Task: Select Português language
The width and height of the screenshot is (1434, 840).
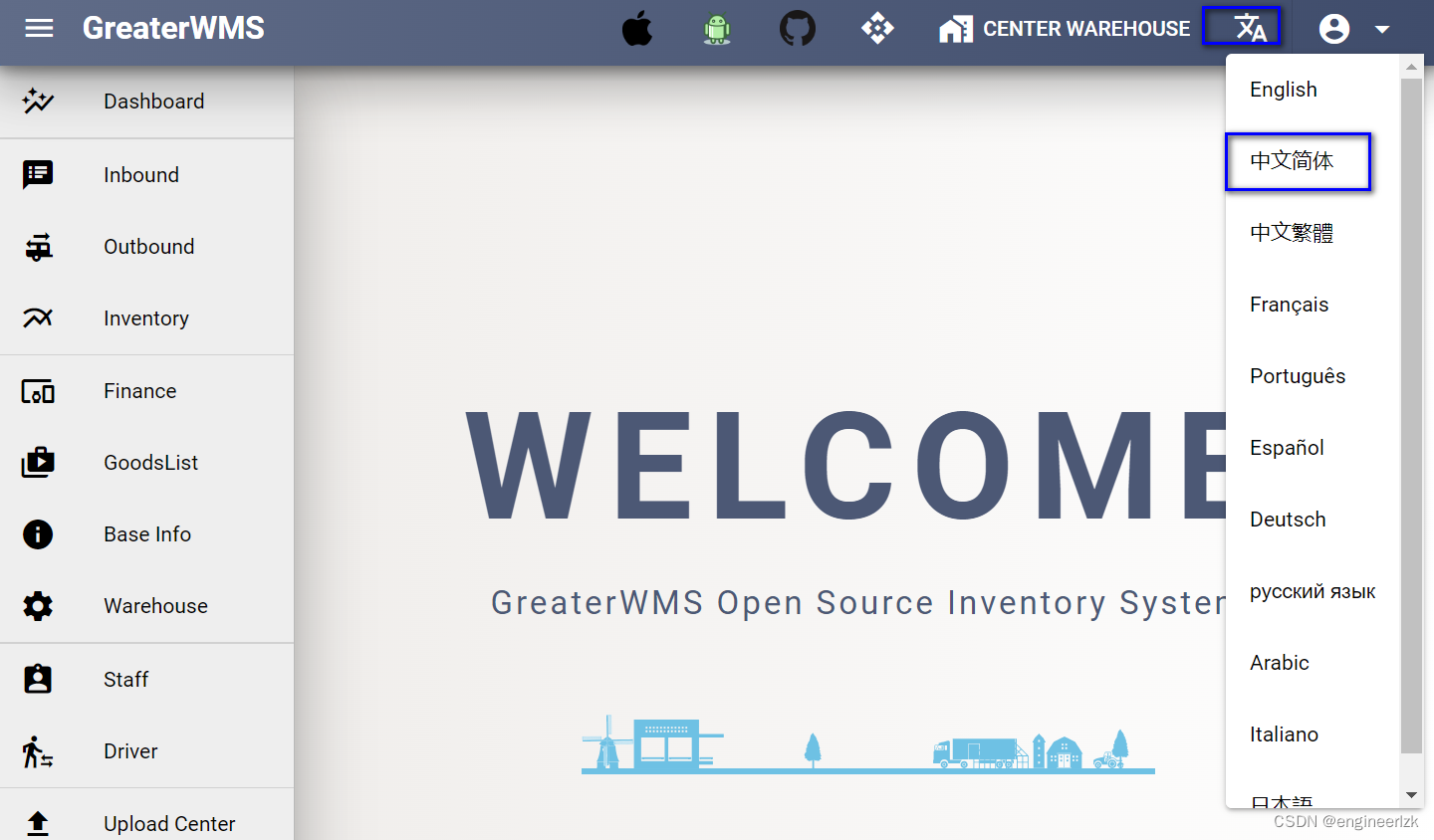Action: tap(1313, 376)
